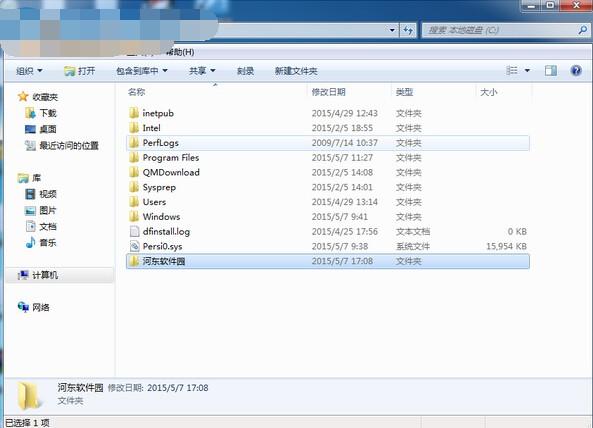Click the address bar refresh icon
This screenshot has height=428, width=593.
[408, 30]
